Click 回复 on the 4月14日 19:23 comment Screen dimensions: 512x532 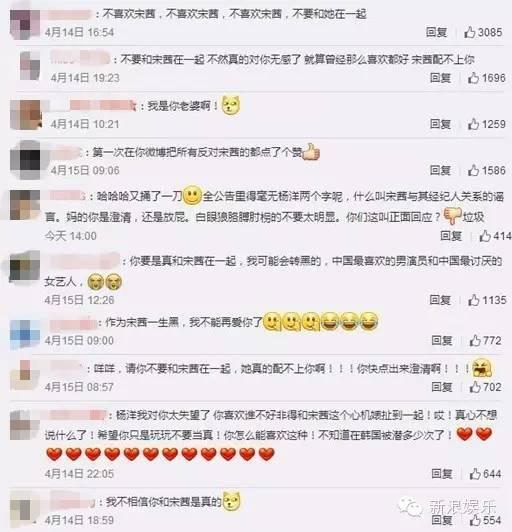point(440,78)
